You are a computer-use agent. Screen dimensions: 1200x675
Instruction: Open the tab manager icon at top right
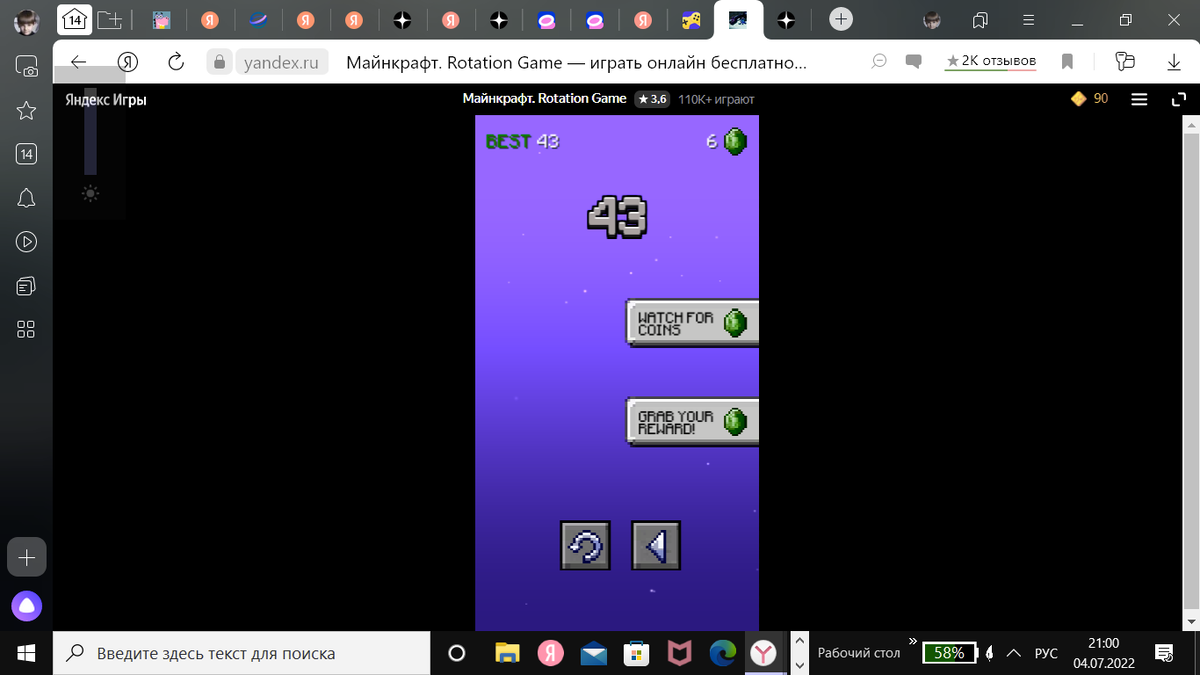981,19
